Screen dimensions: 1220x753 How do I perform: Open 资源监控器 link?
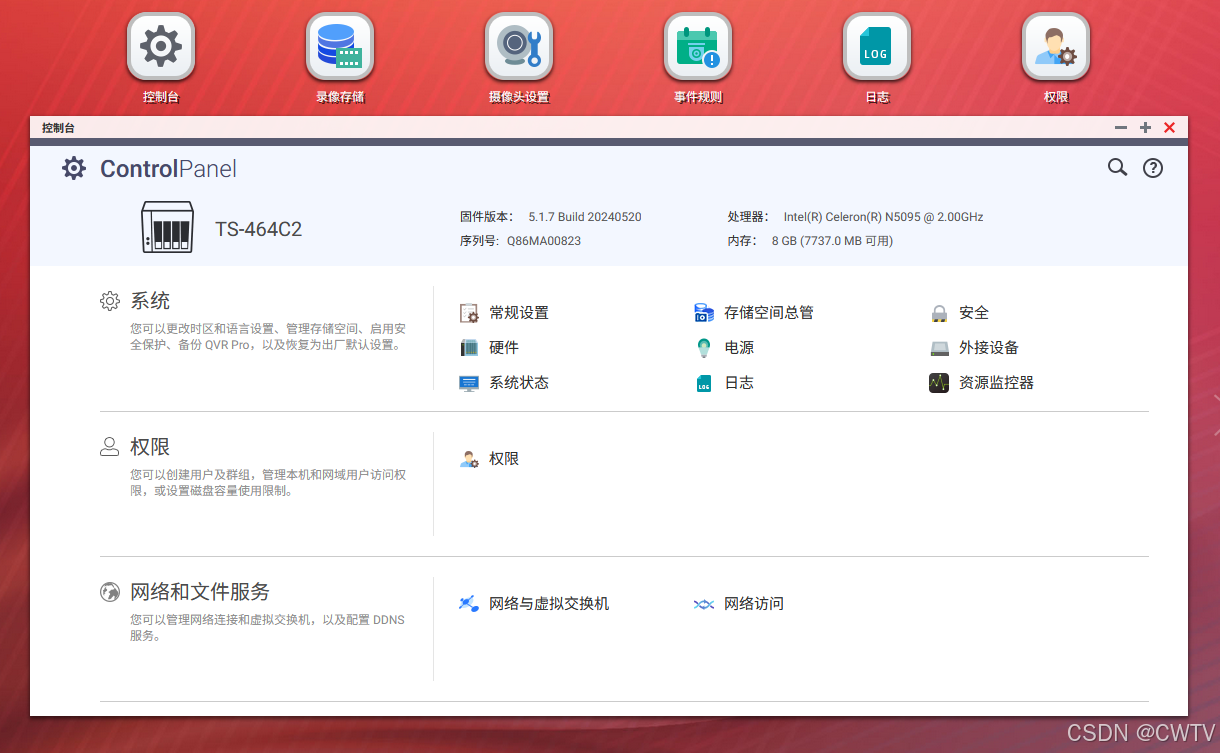coord(996,383)
